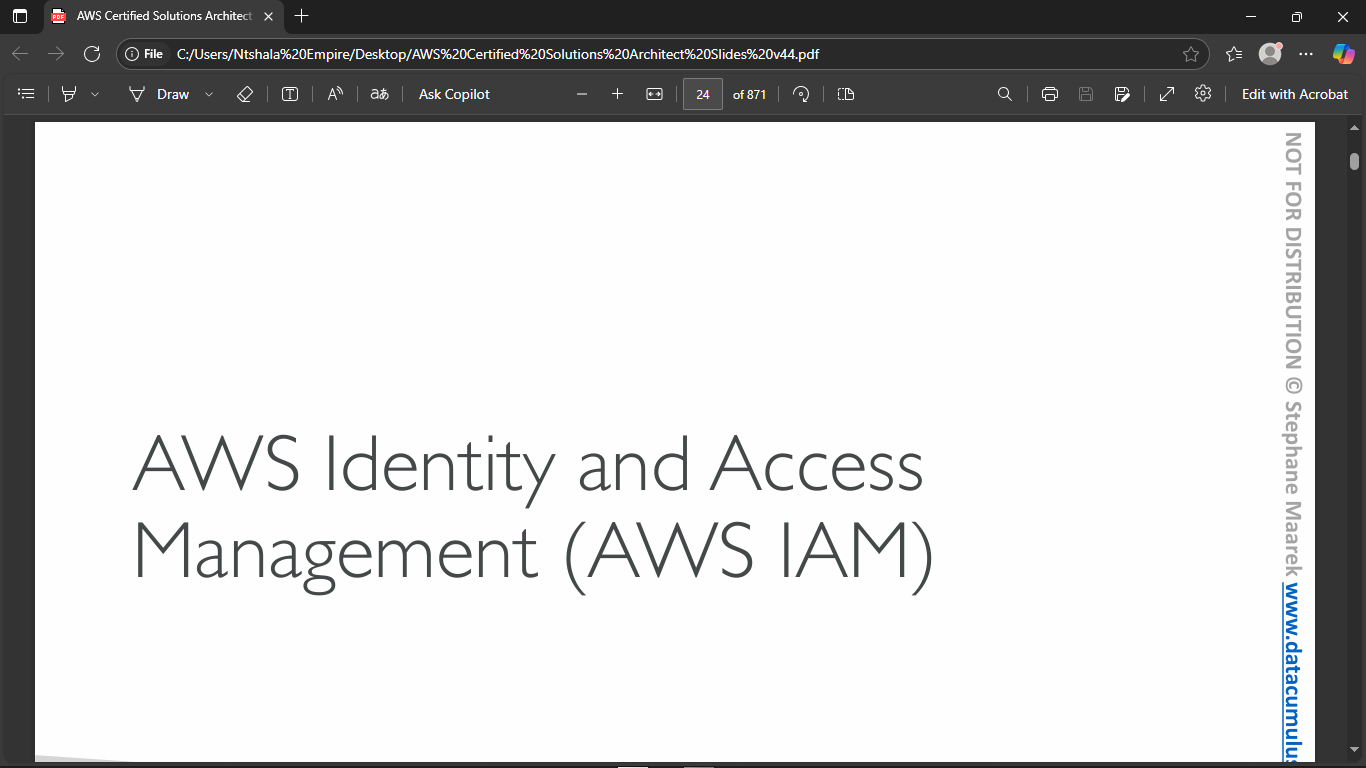Zoom out the PDF
This screenshot has height=768, width=1366.
[582, 94]
